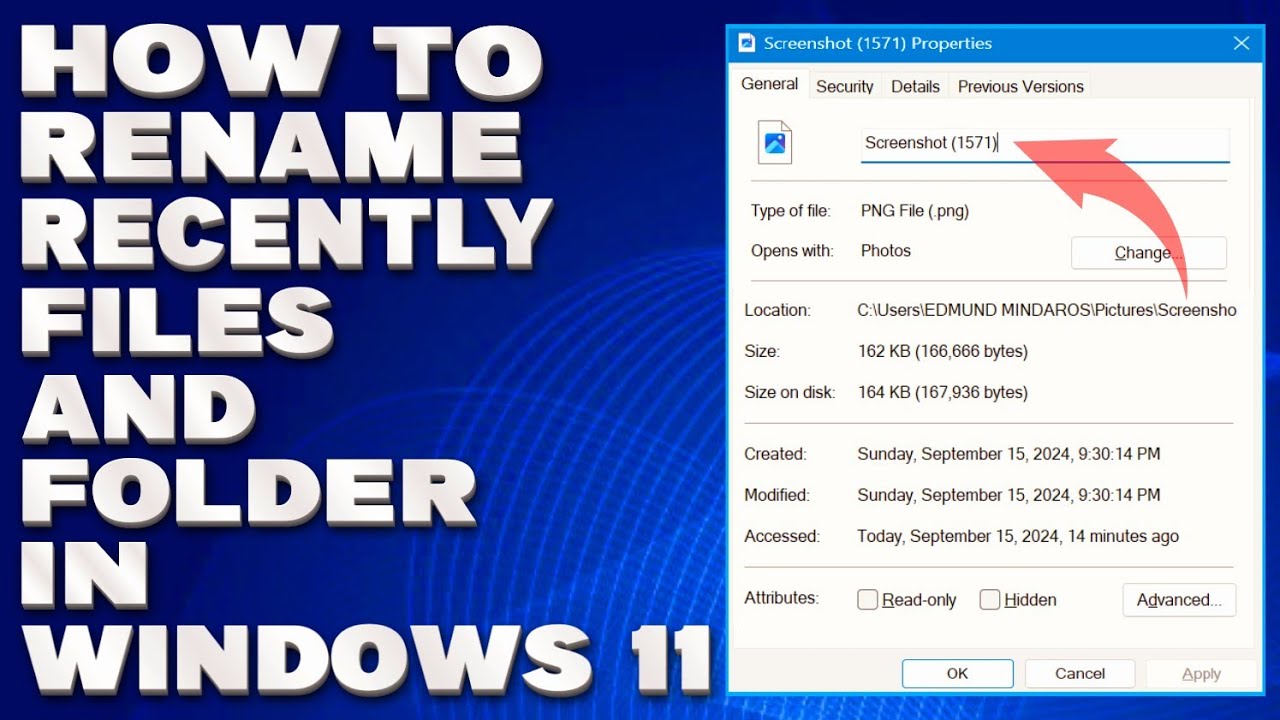The height and width of the screenshot is (720, 1280).
Task: Click the Cancel button
Action: 1080,673
